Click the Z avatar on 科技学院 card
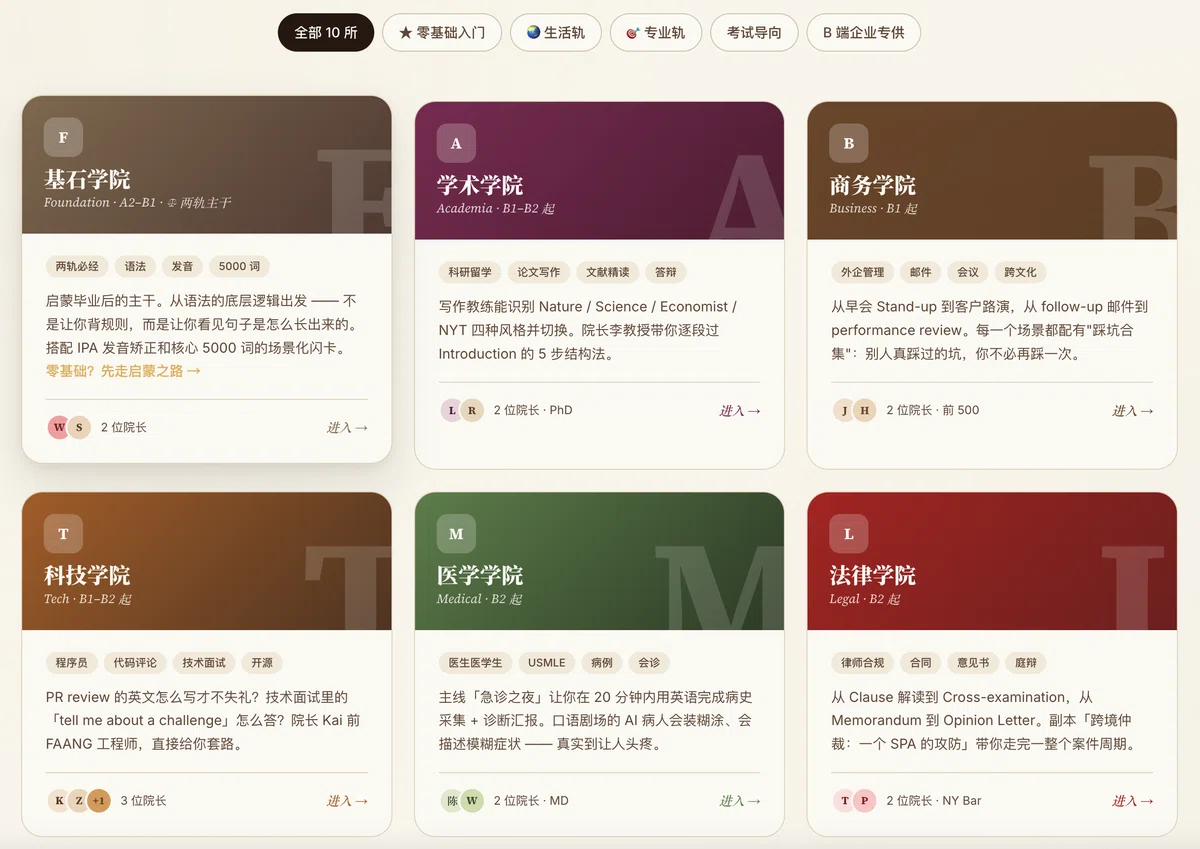Screen dimensions: 1200x849 79,801
